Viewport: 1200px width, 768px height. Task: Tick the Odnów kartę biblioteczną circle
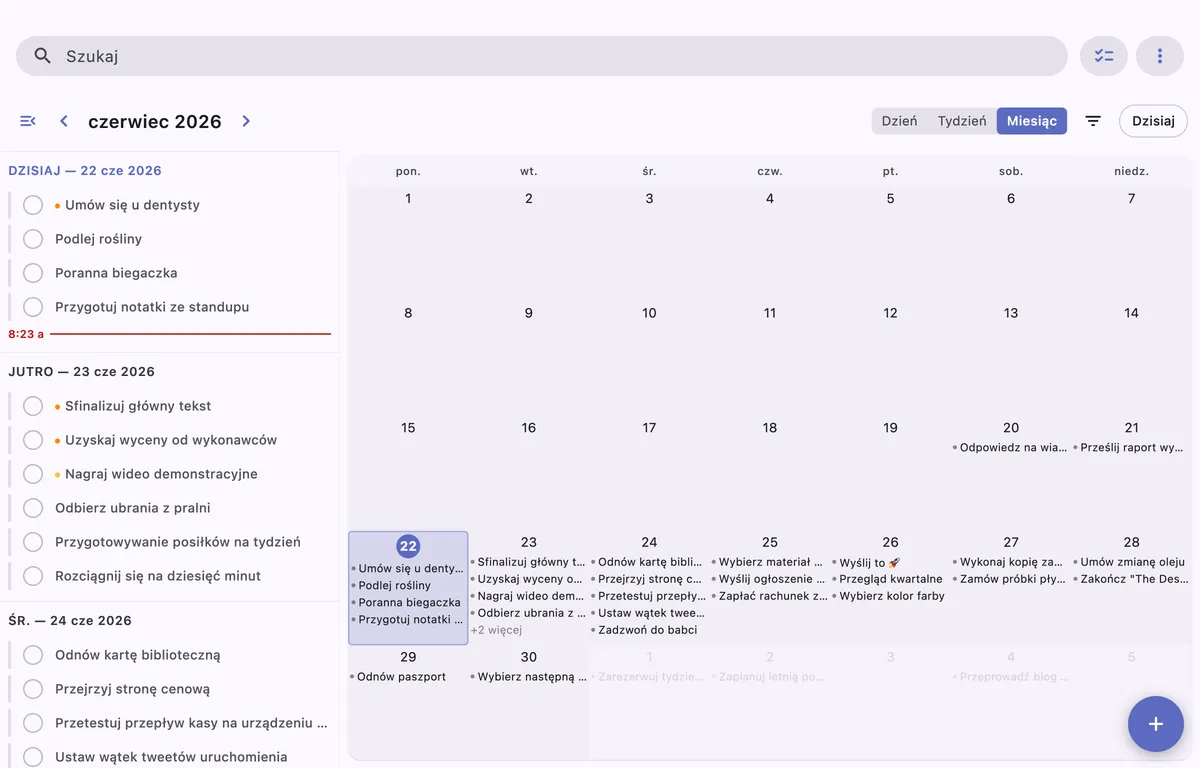click(33, 655)
